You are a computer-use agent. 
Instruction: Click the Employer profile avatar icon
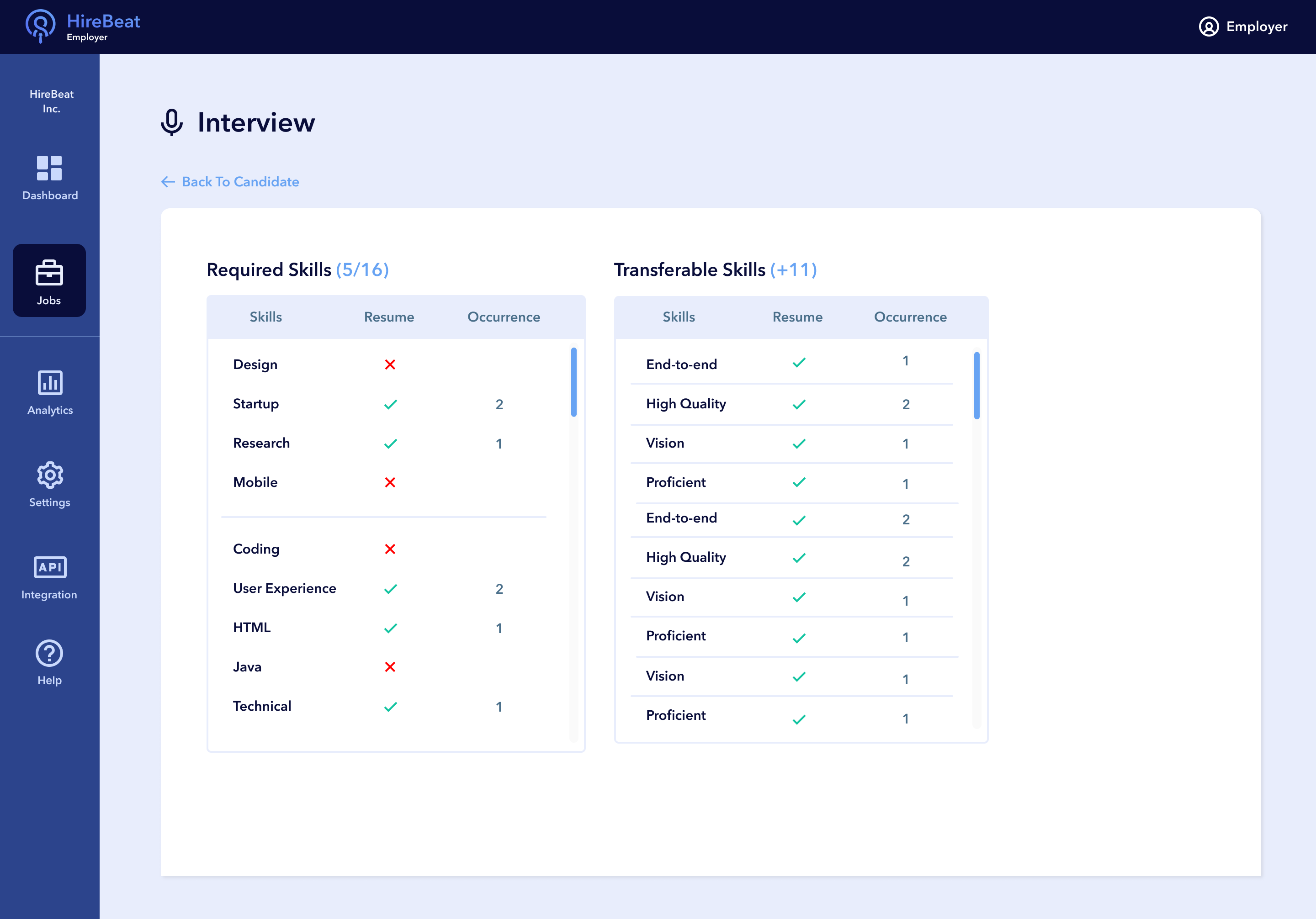[x=1209, y=27]
